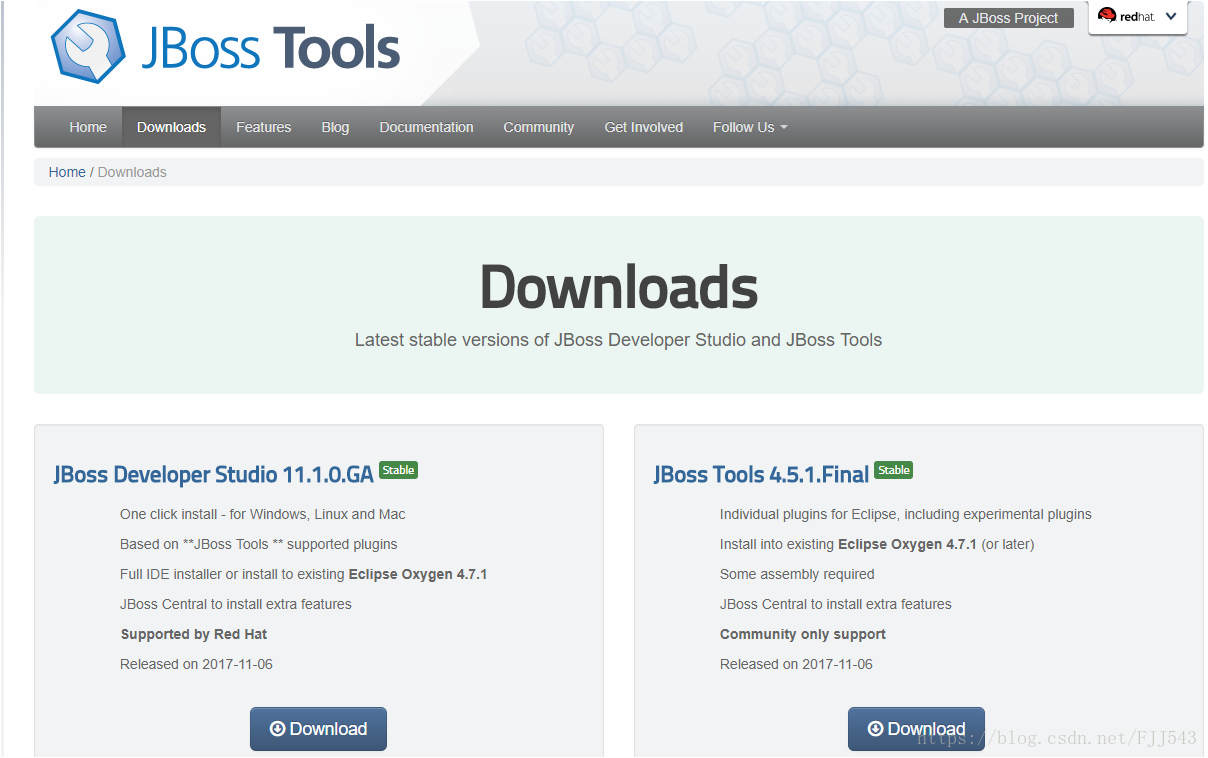1208x758 pixels.
Task: Click the large Downloads page heading
Action: 619,287
